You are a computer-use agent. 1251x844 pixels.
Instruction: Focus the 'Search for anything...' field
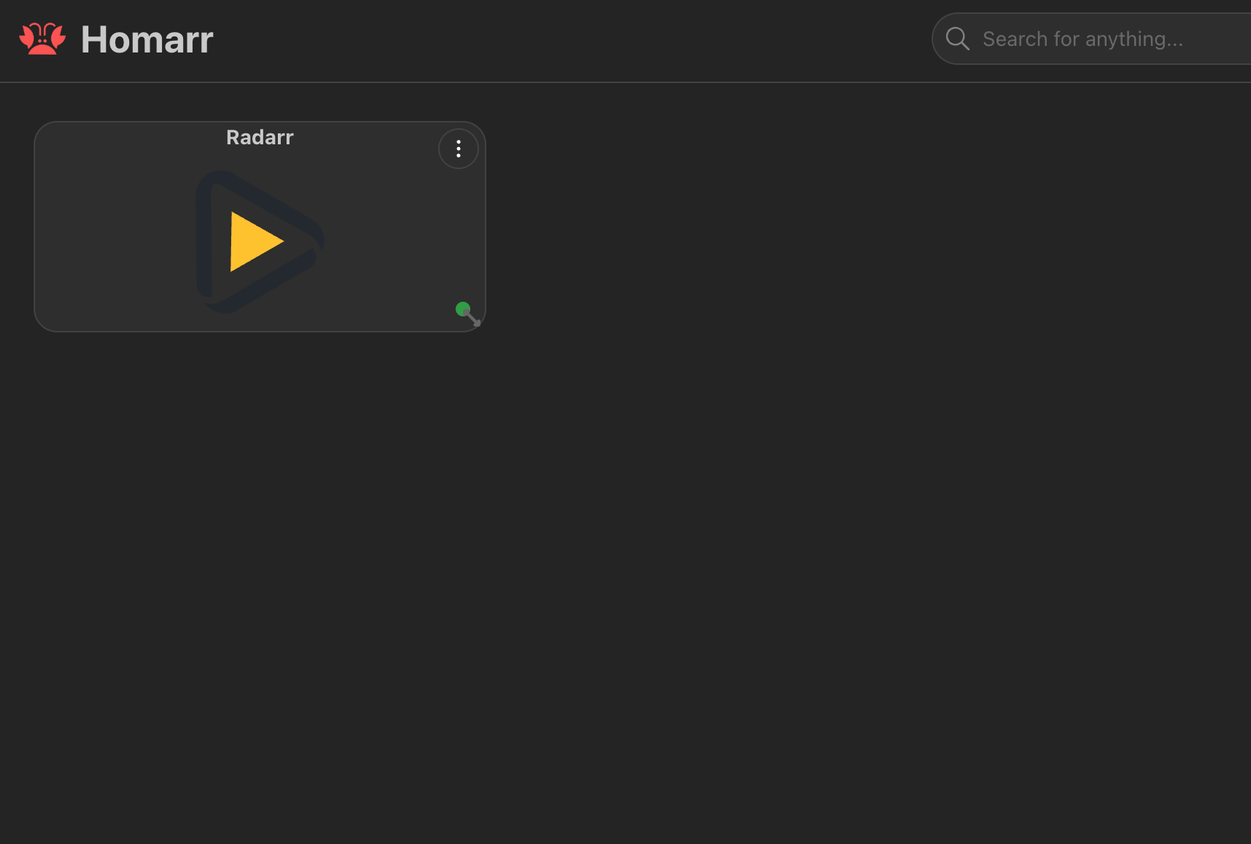(1092, 39)
